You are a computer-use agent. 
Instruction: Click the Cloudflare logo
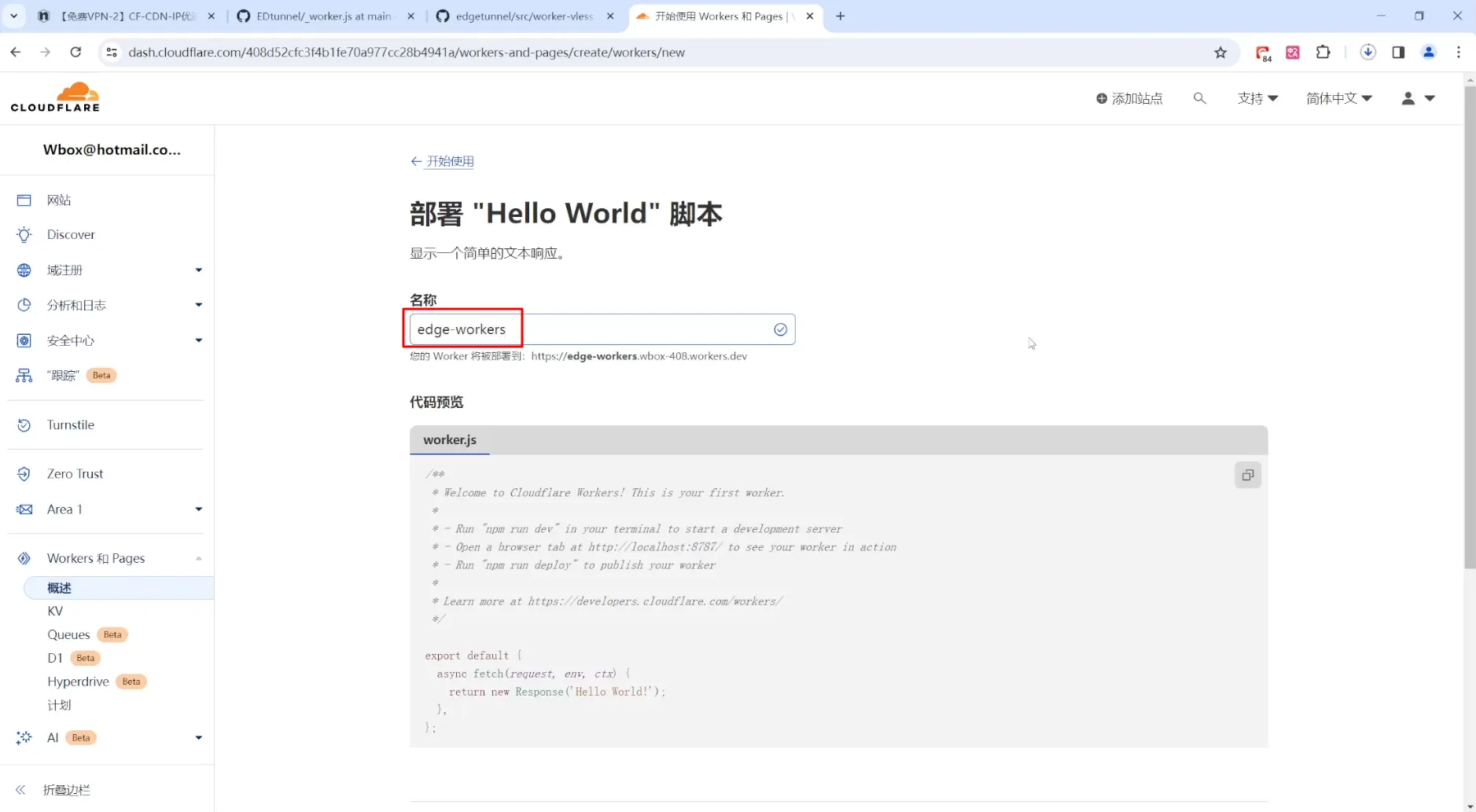[55, 97]
